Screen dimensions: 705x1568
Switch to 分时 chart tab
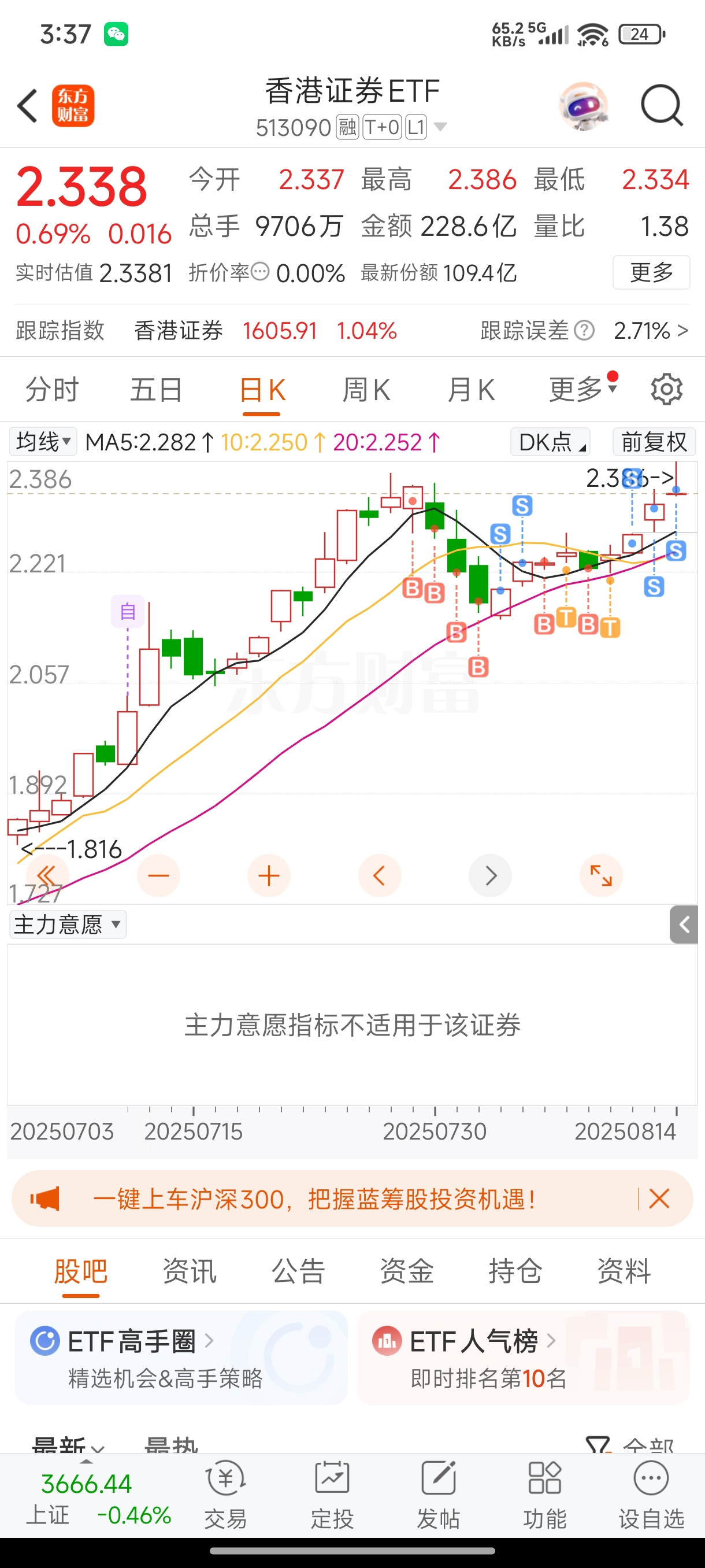[53, 390]
